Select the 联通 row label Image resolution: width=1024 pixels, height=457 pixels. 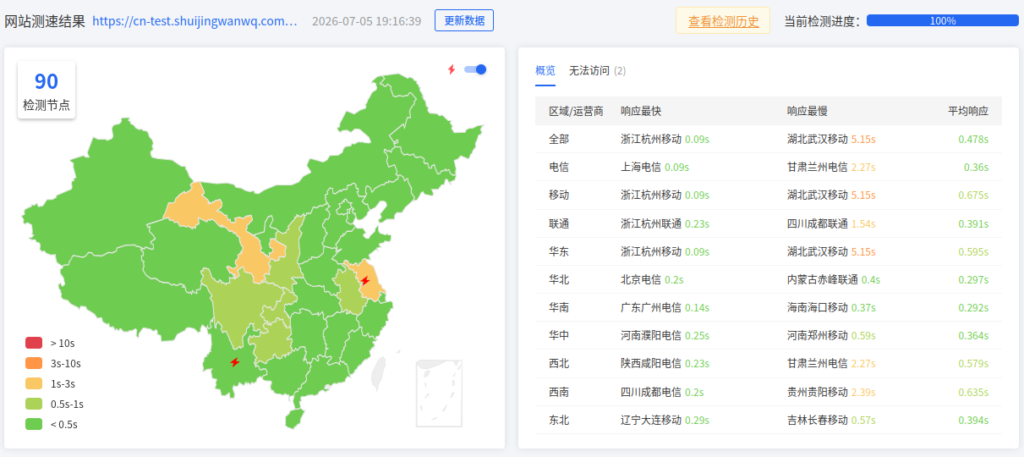click(559, 224)
